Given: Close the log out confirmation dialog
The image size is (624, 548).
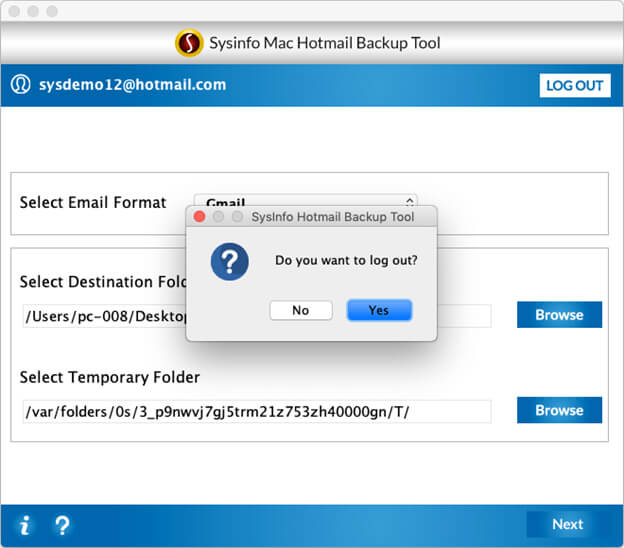Looking at the screenshot, I should tap(199, 216).
